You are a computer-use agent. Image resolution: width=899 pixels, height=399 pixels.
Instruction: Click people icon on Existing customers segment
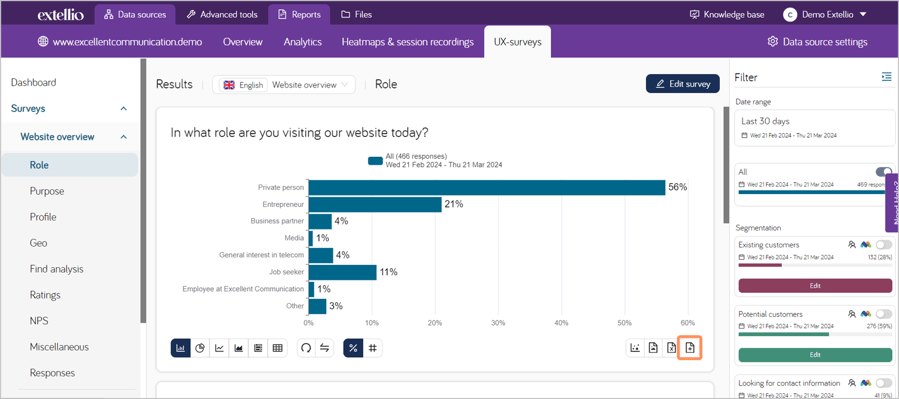pos(852,245)
